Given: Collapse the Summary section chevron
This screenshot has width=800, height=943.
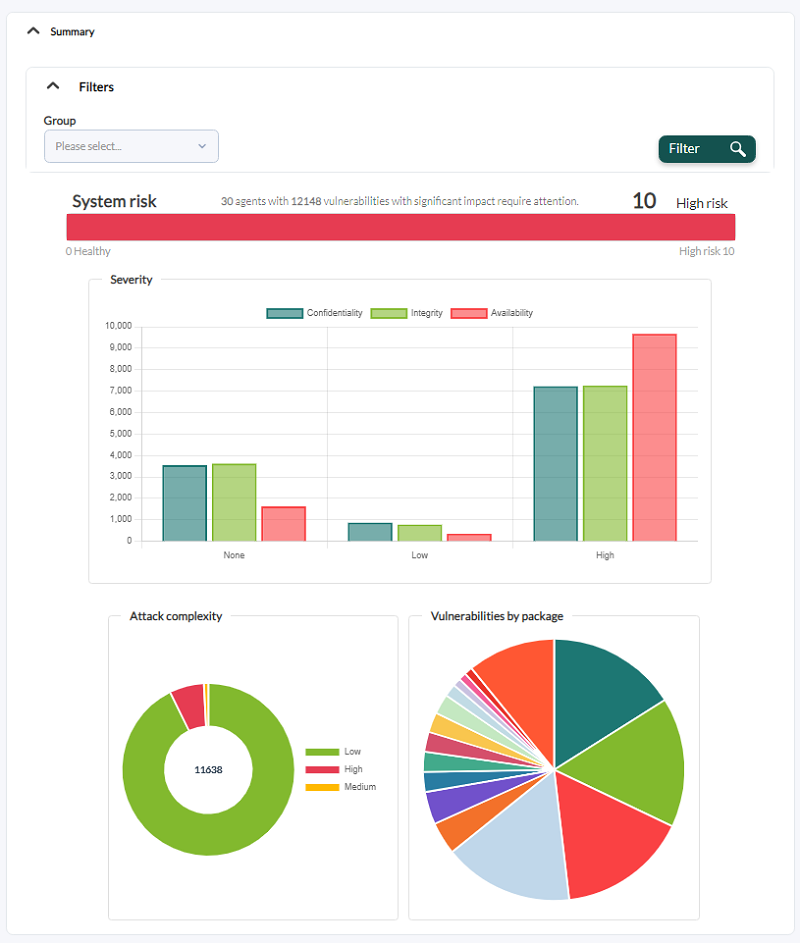Looking at the screenshot, I should pyautogui.click(x=34, y=31).
